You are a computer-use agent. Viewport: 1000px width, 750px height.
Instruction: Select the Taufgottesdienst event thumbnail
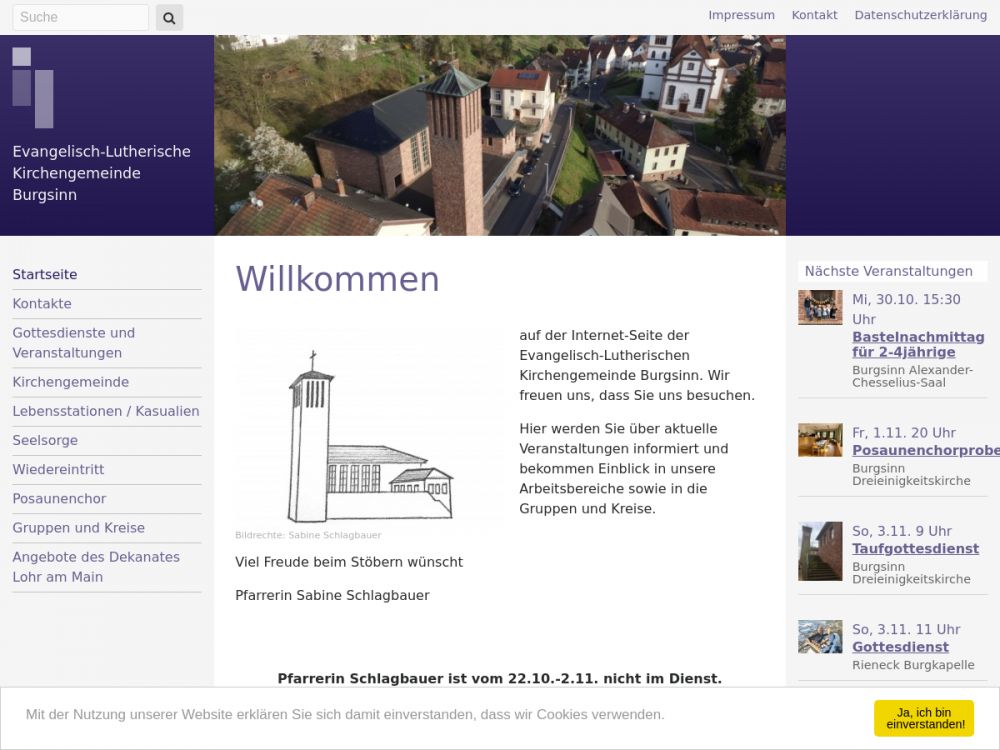[820, 551]
